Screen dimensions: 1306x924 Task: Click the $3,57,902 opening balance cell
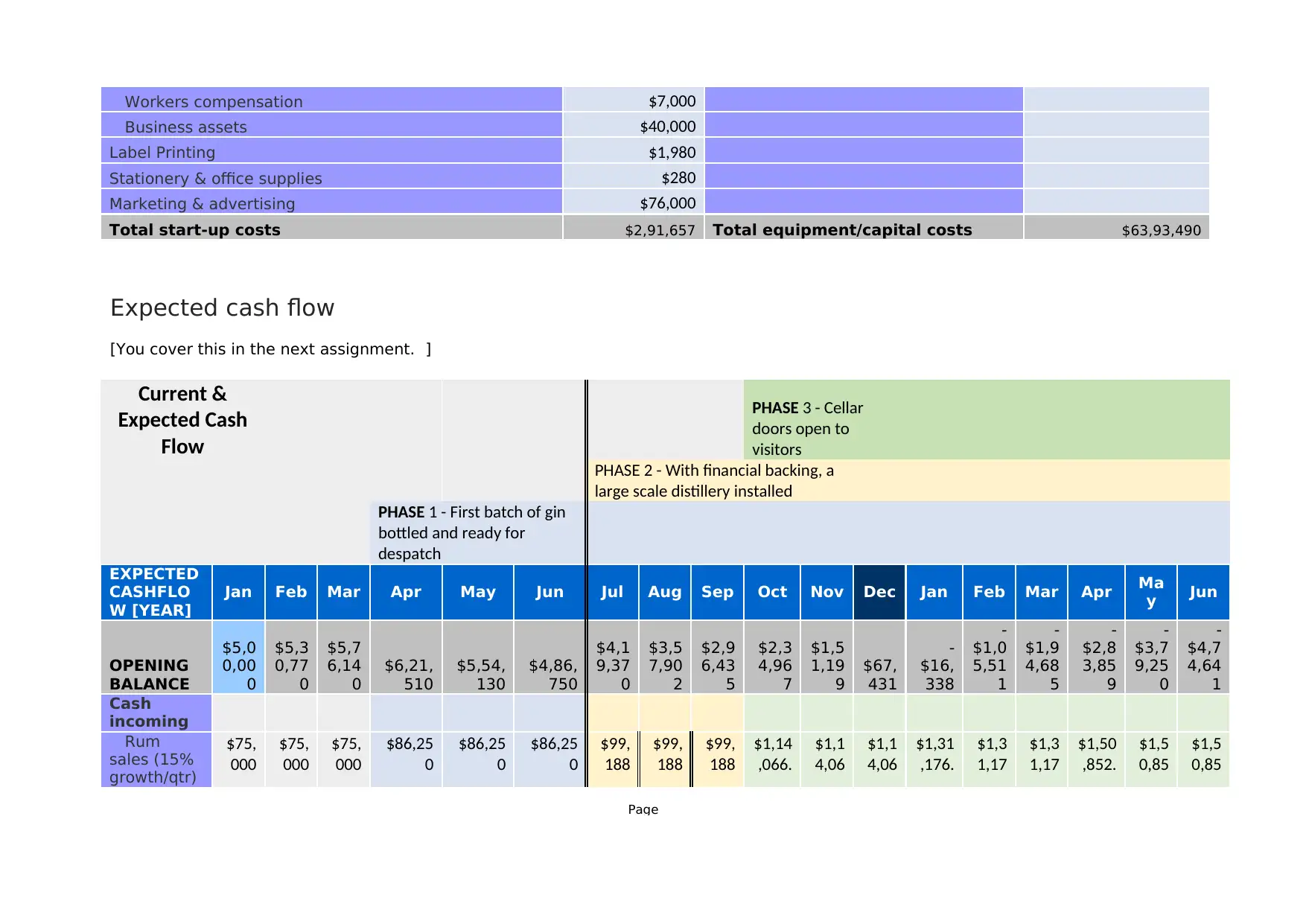click(x=665, y=657)
